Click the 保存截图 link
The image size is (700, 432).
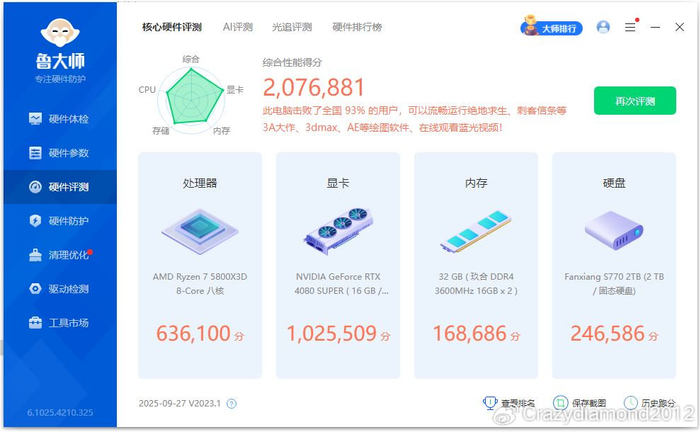pos(579,403)
